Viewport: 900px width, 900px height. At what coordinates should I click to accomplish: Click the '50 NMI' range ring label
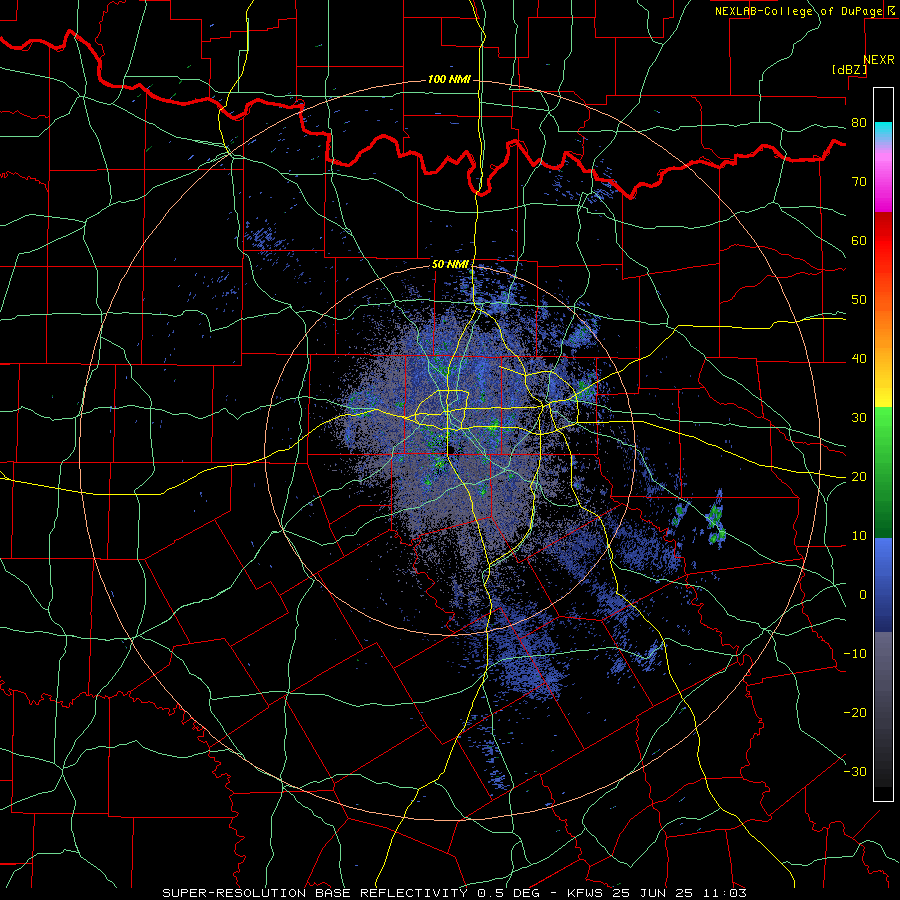450,265
